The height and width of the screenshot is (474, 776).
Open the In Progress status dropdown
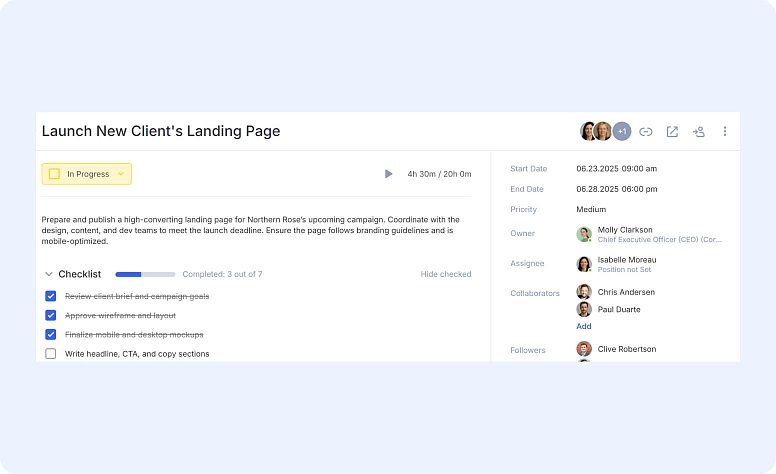pyautogui.click(x=87, y=174)
